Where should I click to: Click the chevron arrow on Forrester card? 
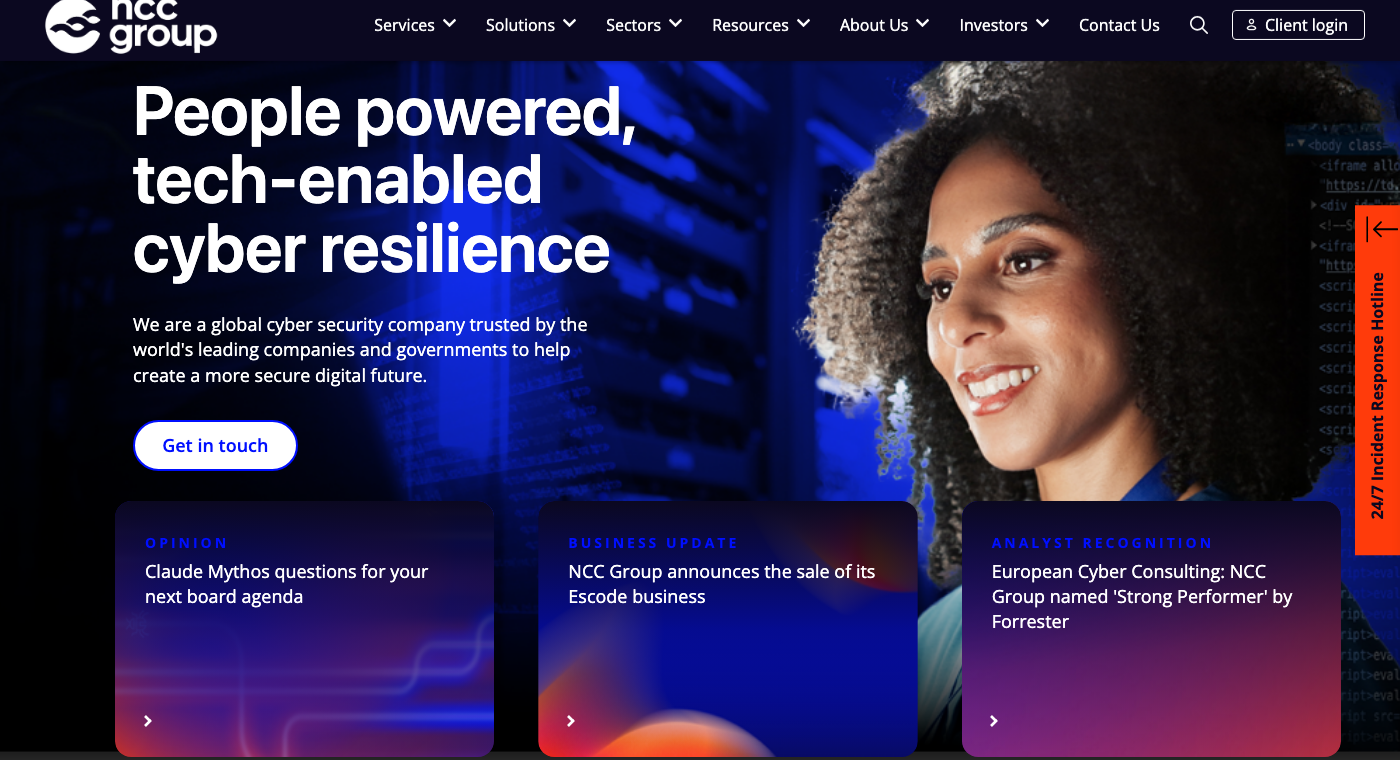tap(994, 721)
